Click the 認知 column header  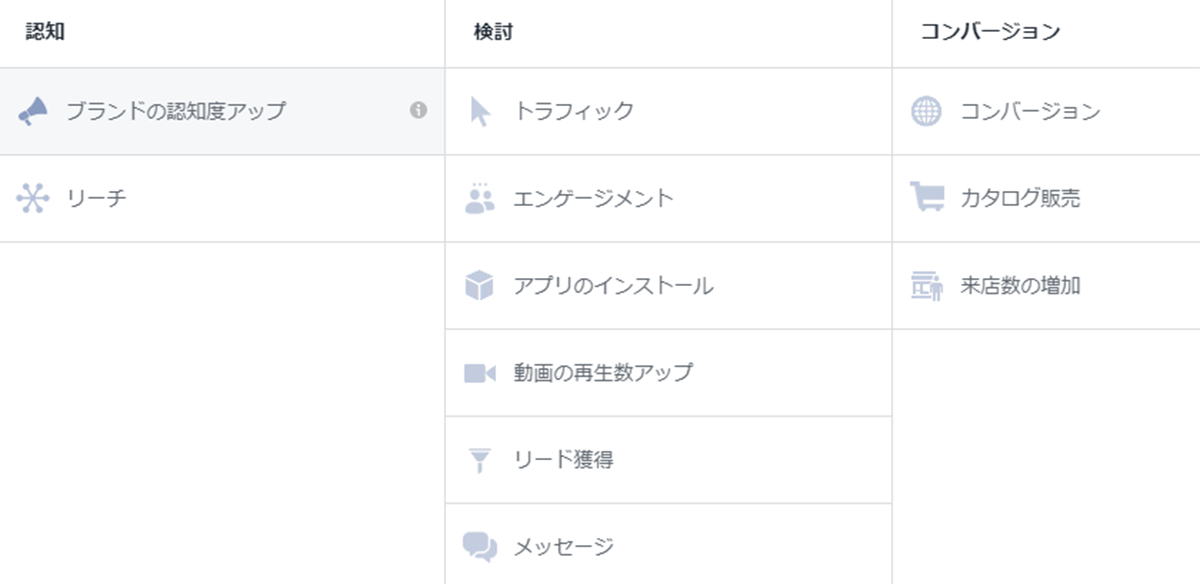(x=46, y=32)
